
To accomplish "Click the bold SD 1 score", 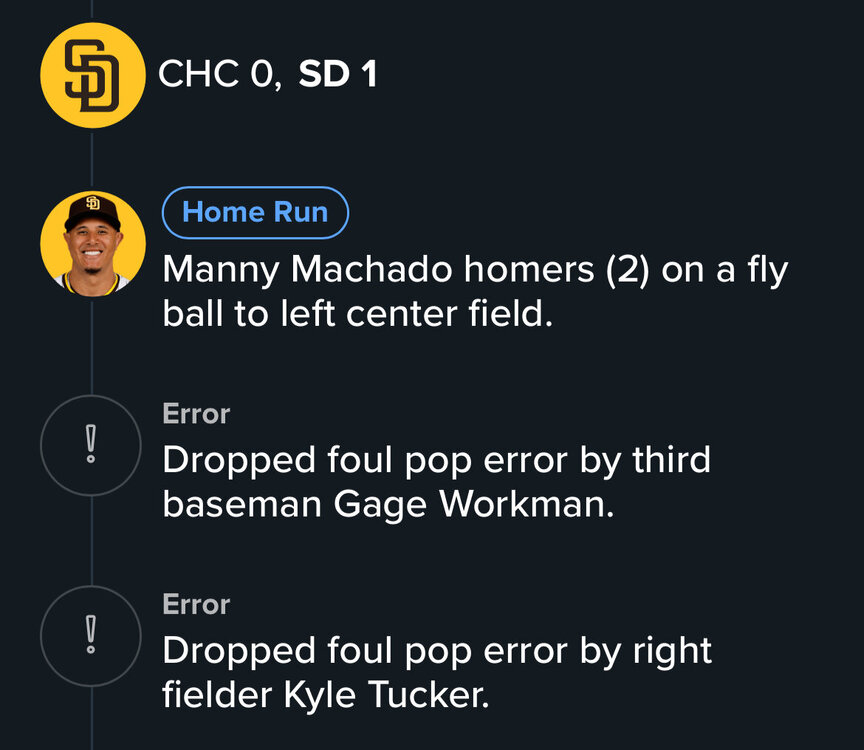I will 337,75.
